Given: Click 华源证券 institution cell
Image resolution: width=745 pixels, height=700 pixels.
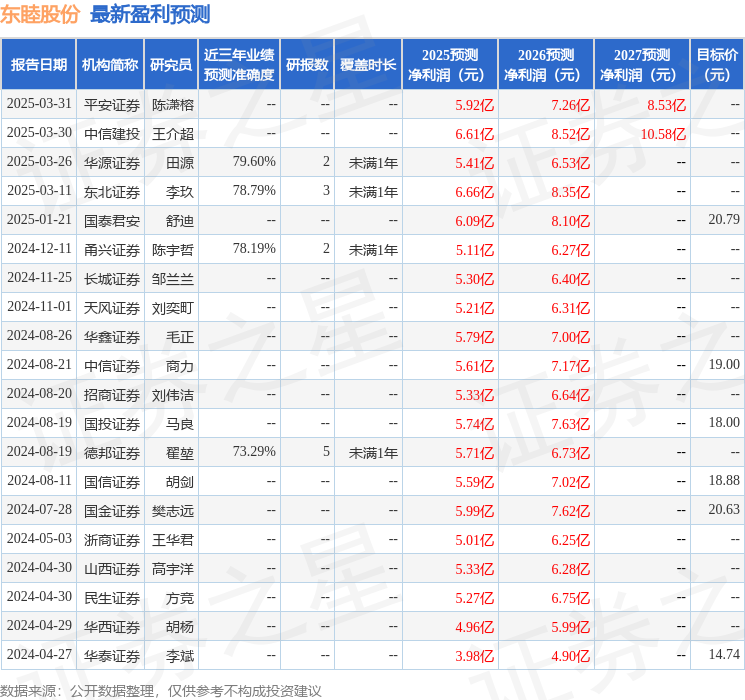Looking at the screenshot, I should (112, 163).
